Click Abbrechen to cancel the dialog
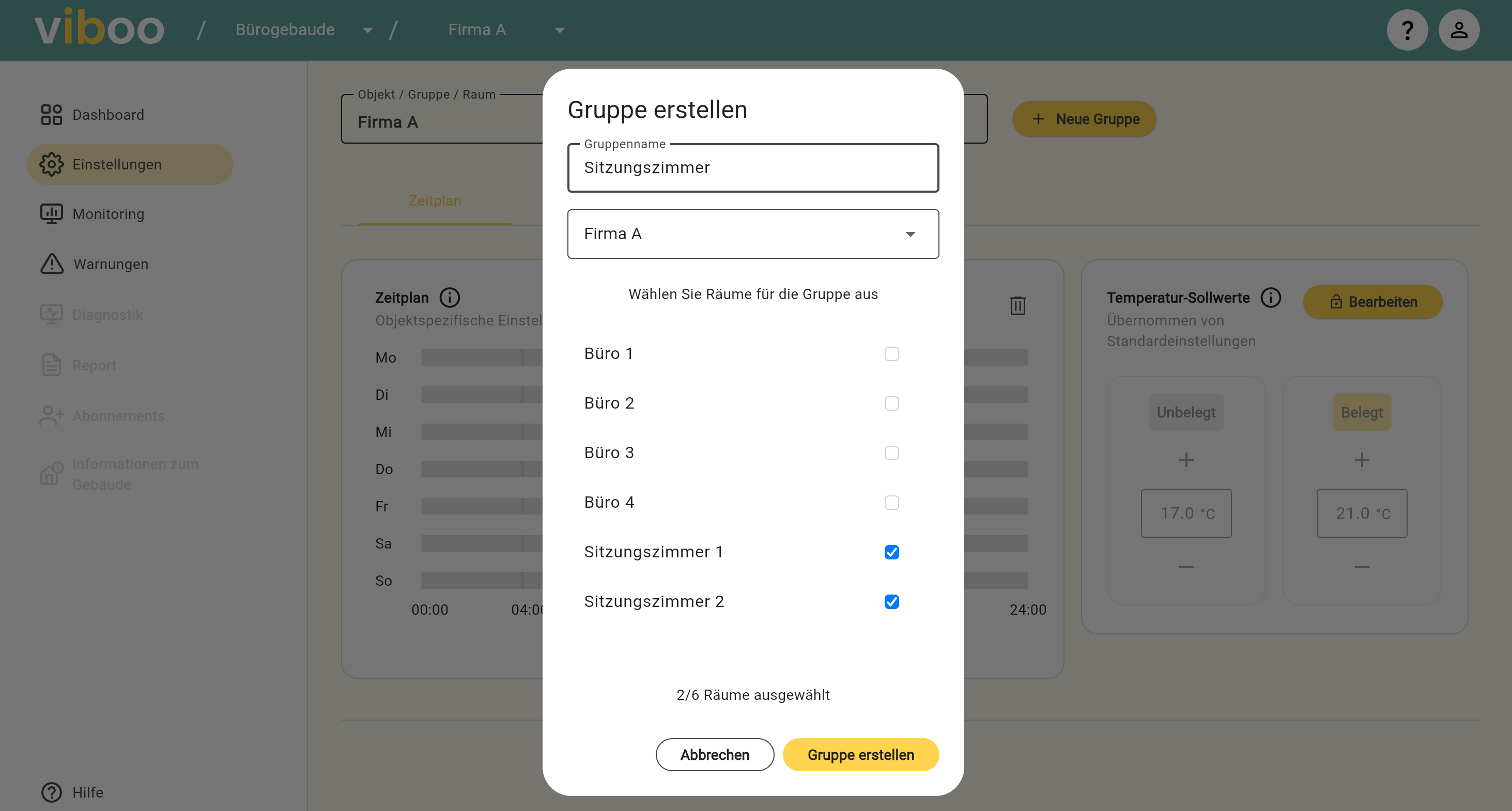Viewport: 1512px width, 811px height. click(x=714, y=755)
